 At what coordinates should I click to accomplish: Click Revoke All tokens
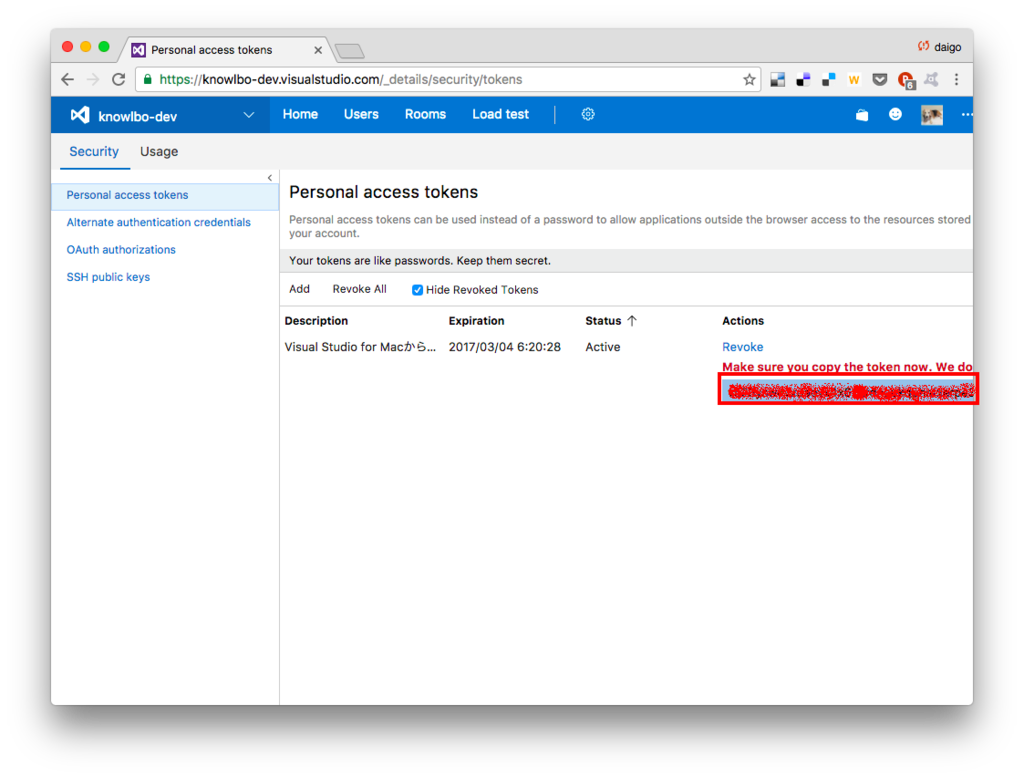click(359, 289)
